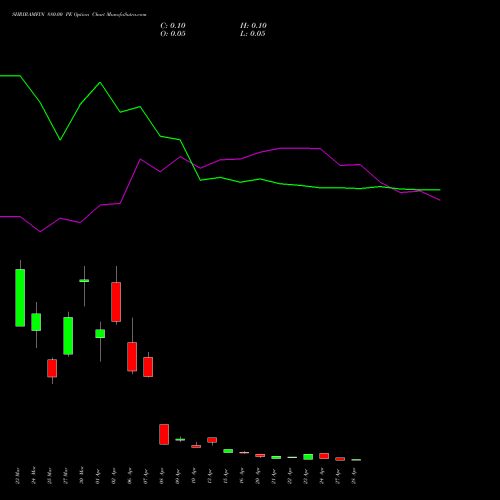Click the low value 'L: 0.05'

point(253,34)
